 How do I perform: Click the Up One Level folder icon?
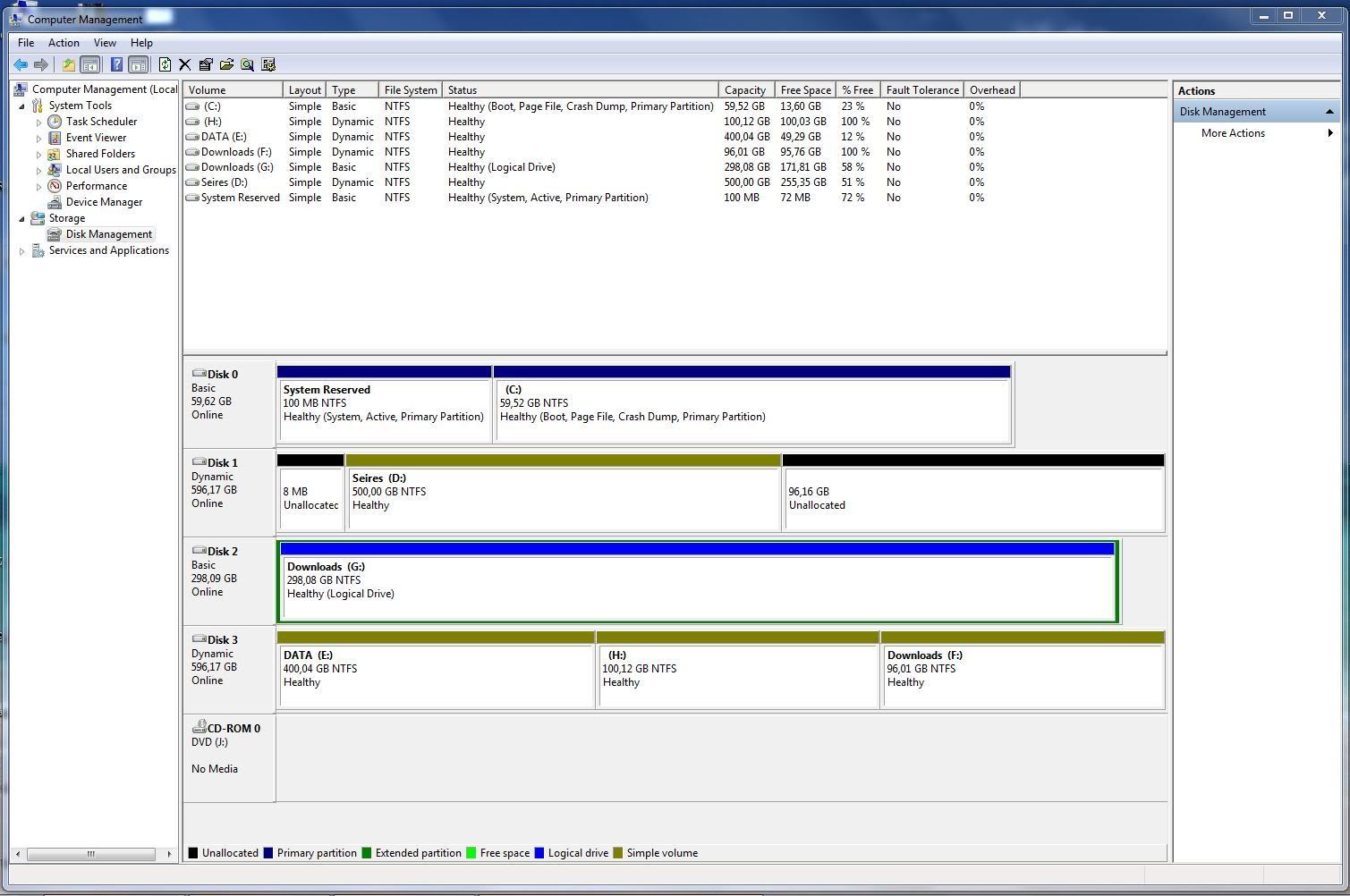tap(69, 64)
